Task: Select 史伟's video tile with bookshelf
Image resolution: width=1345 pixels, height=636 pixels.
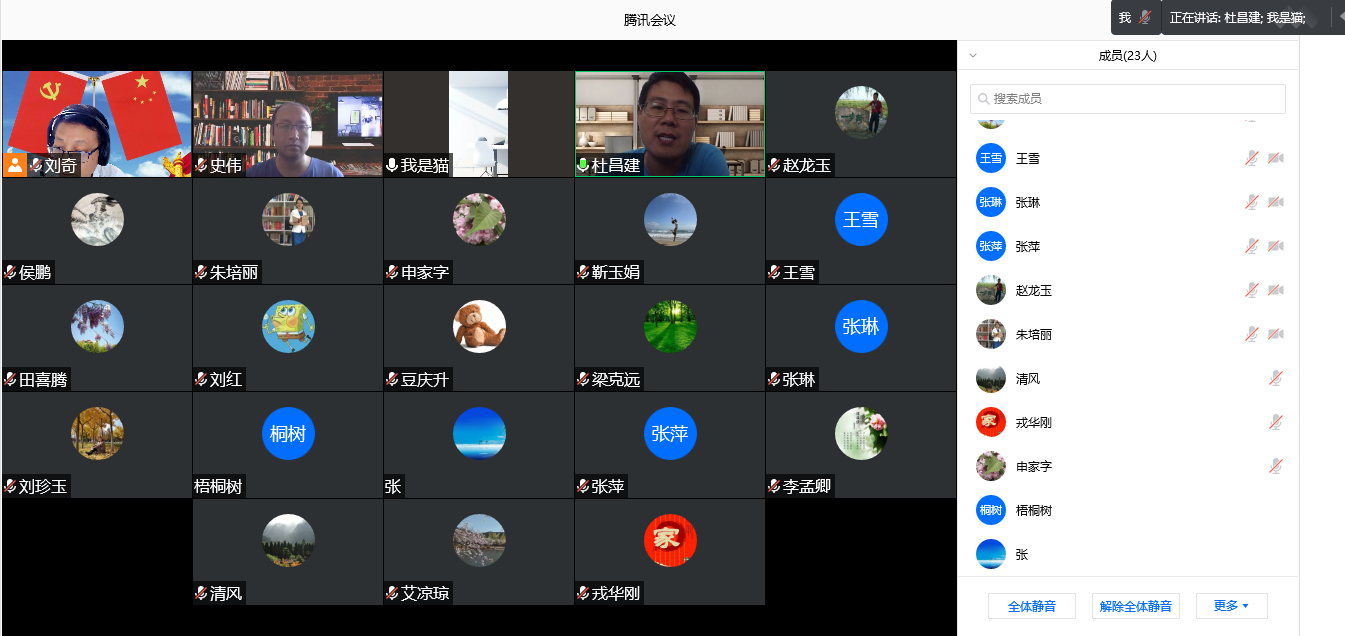Action: 288,124
